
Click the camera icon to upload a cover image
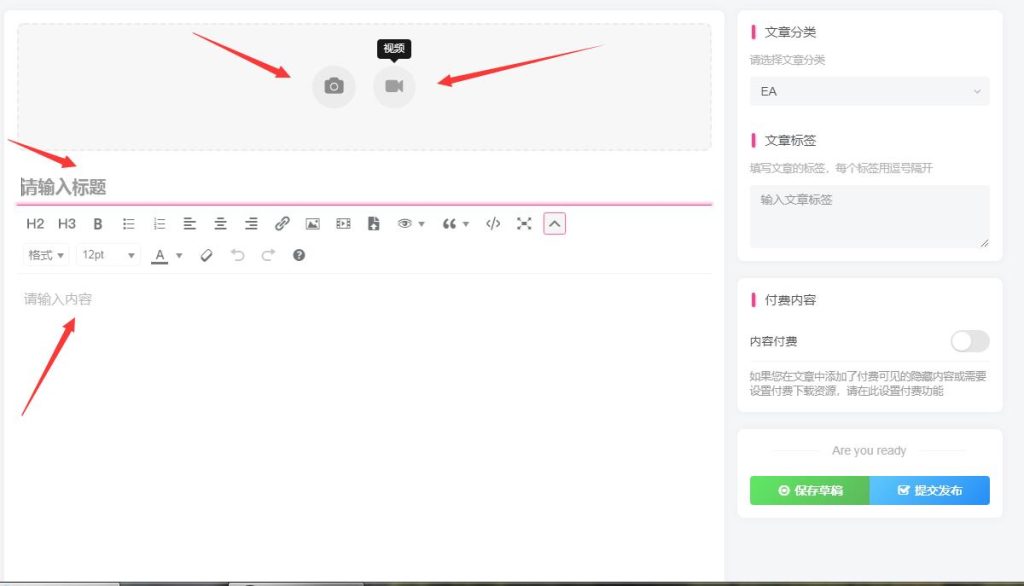334,87
